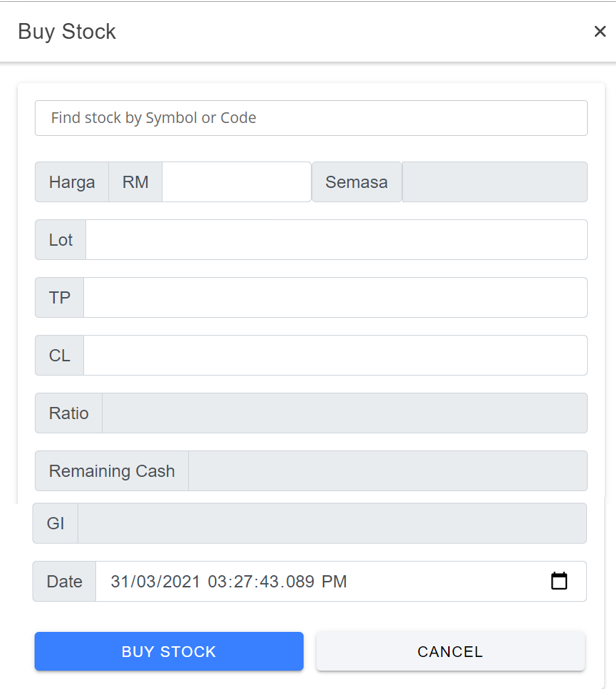Click the Remaining Cash value field

coord(388,471)
